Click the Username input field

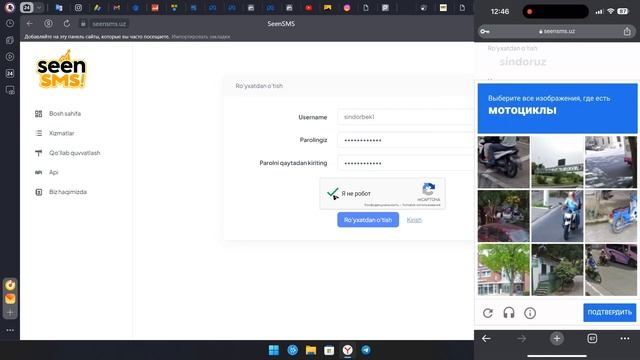(405, 117)
